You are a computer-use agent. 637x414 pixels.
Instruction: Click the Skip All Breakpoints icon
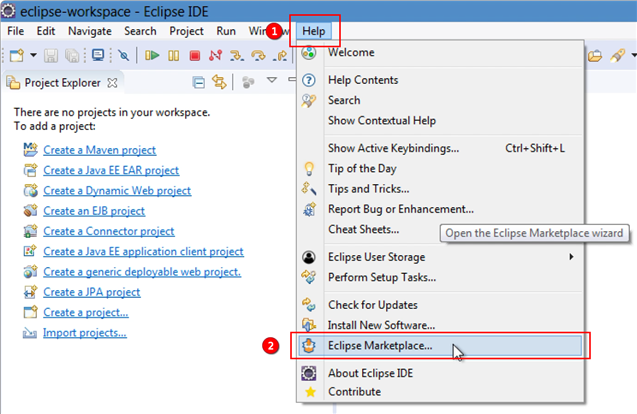[124, 55]
